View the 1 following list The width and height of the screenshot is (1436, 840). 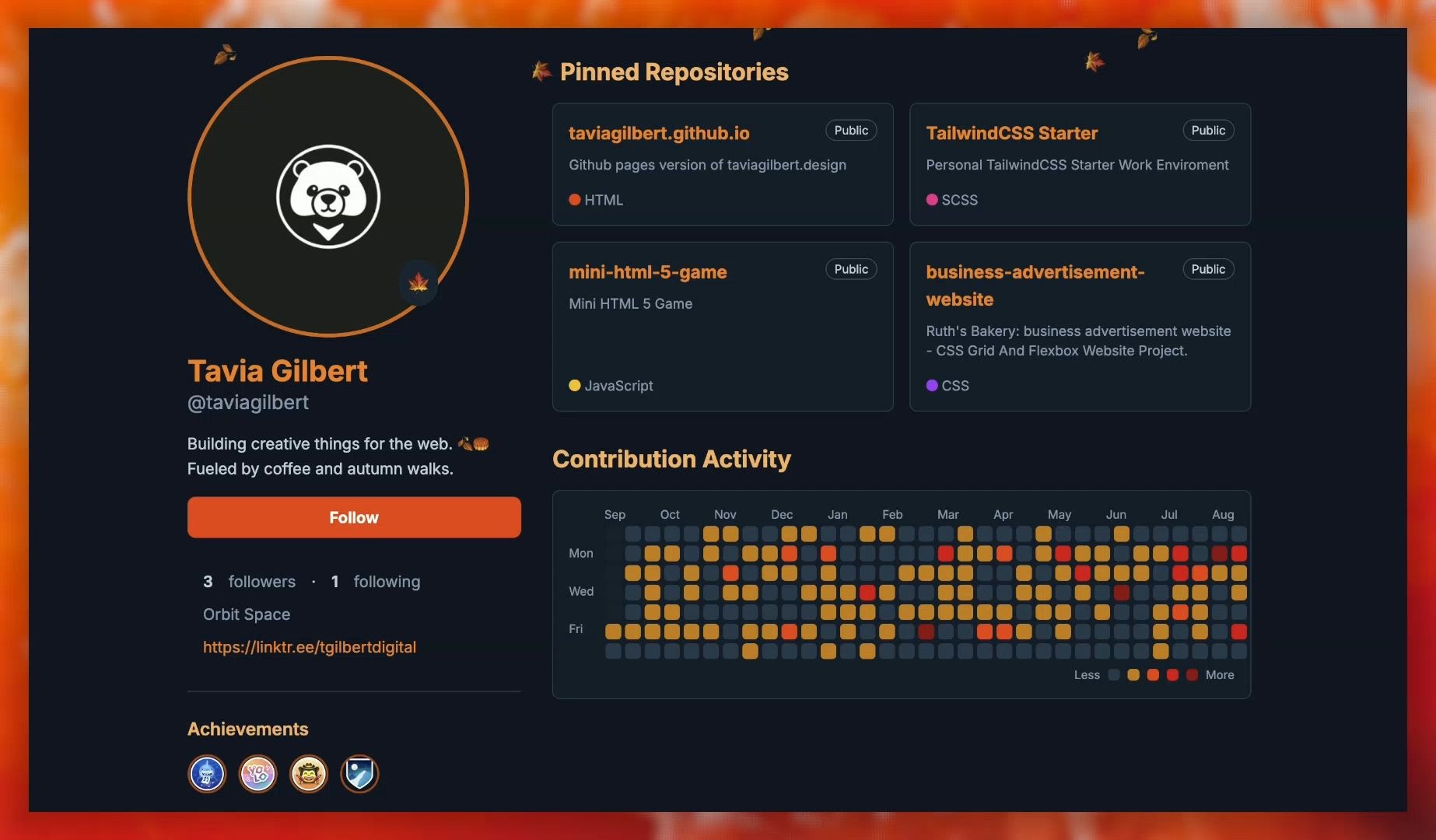376,582
